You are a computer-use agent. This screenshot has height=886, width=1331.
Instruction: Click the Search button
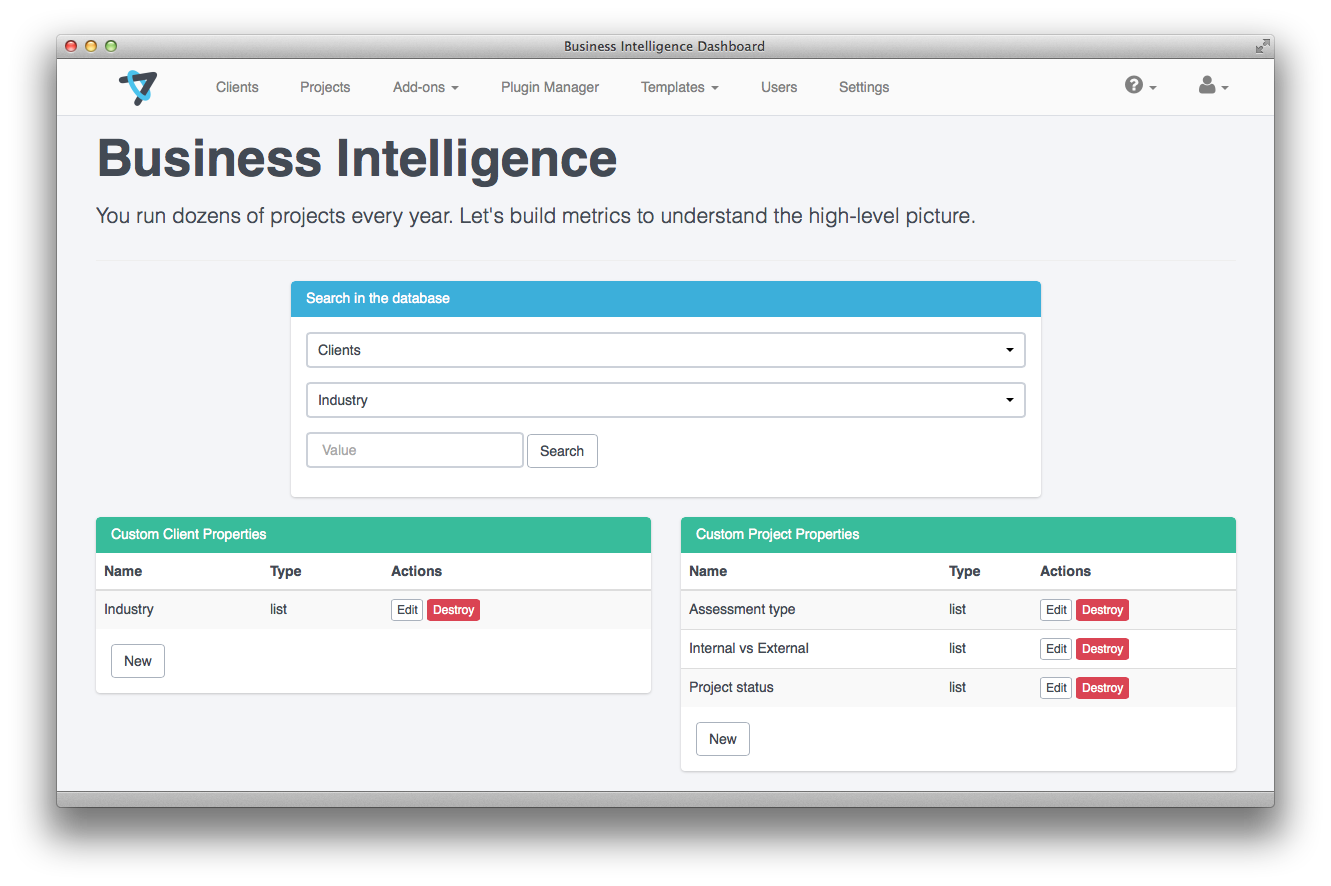click(x=562, y=451)
